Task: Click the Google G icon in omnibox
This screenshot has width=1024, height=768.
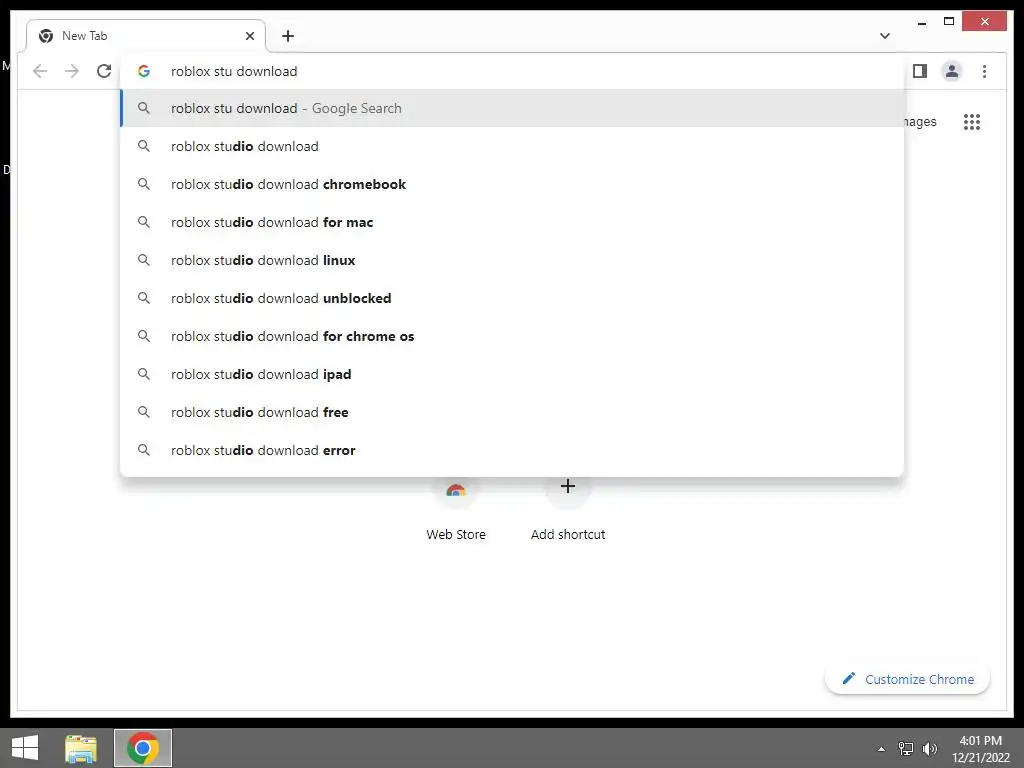Action: [x=144, y=71]
